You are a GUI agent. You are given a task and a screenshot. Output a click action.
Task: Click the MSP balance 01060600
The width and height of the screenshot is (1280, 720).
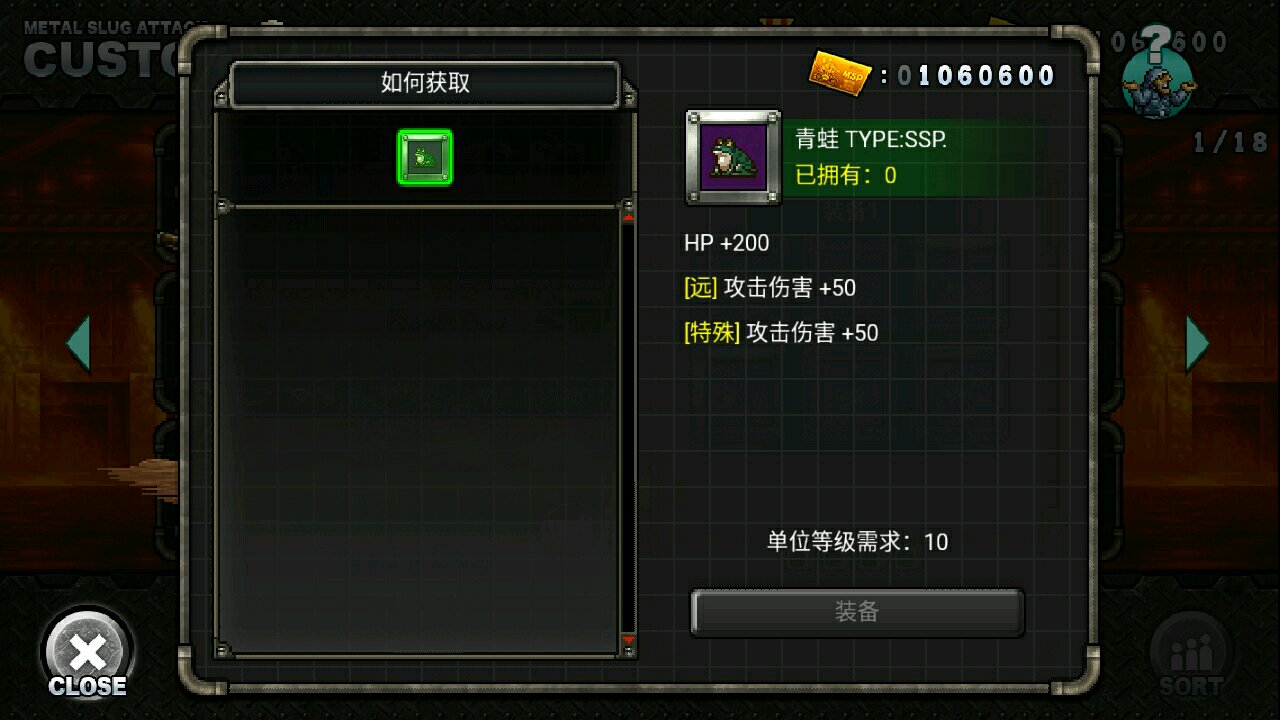point(976,76)
